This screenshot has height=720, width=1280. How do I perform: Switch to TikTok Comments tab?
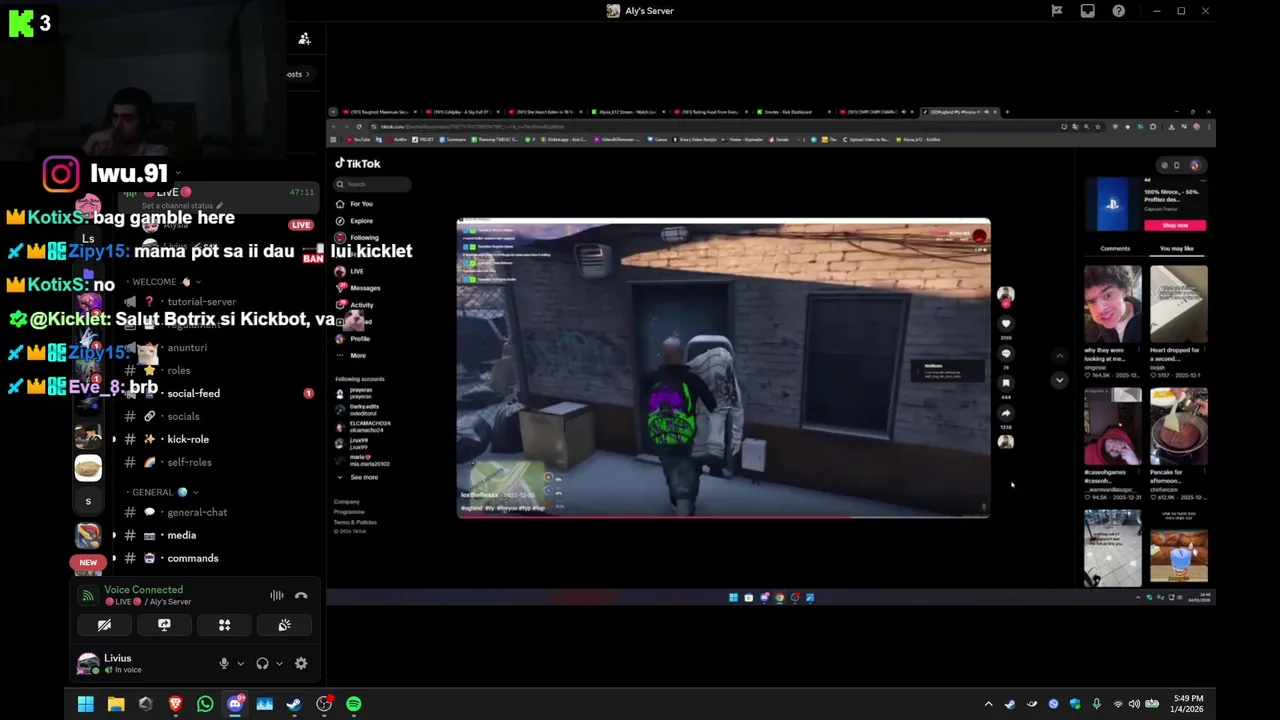(x=1115, y=248)
